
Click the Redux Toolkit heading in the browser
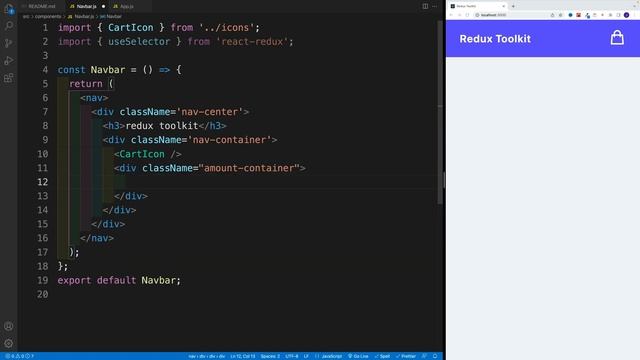click(x=495, y=39)
